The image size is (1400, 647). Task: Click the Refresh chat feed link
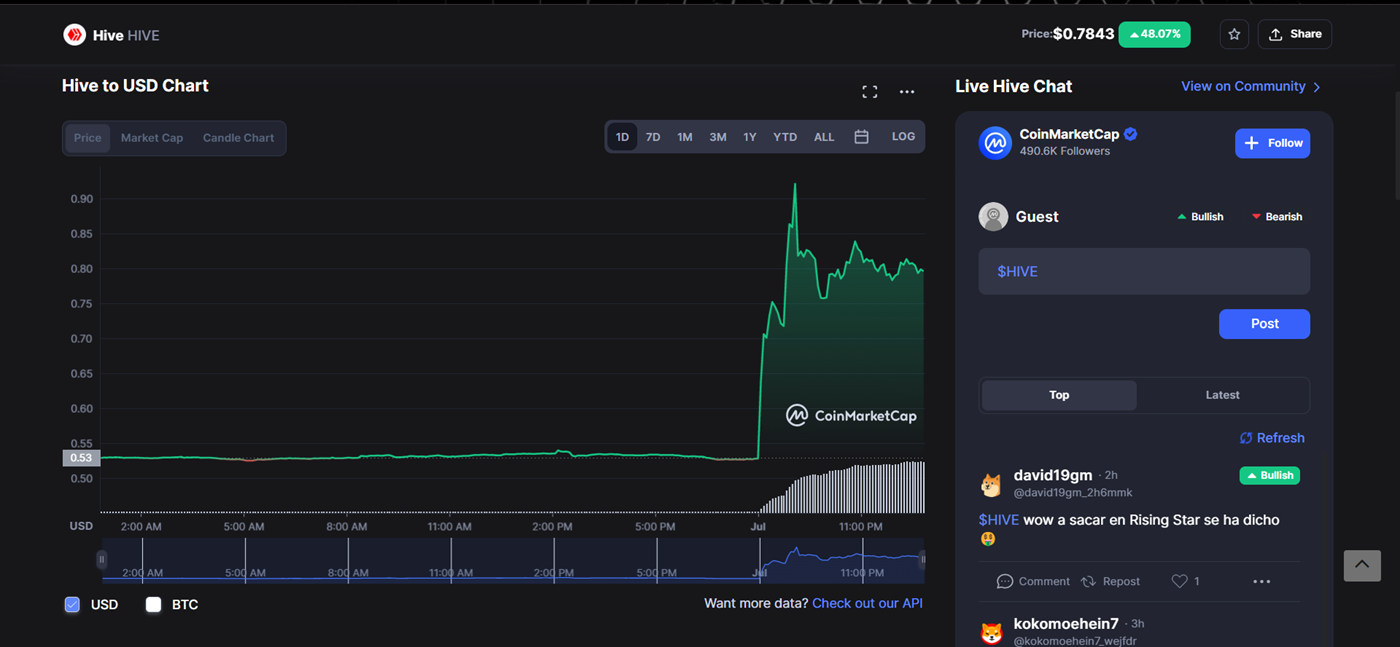click(x=1272, y=438)
